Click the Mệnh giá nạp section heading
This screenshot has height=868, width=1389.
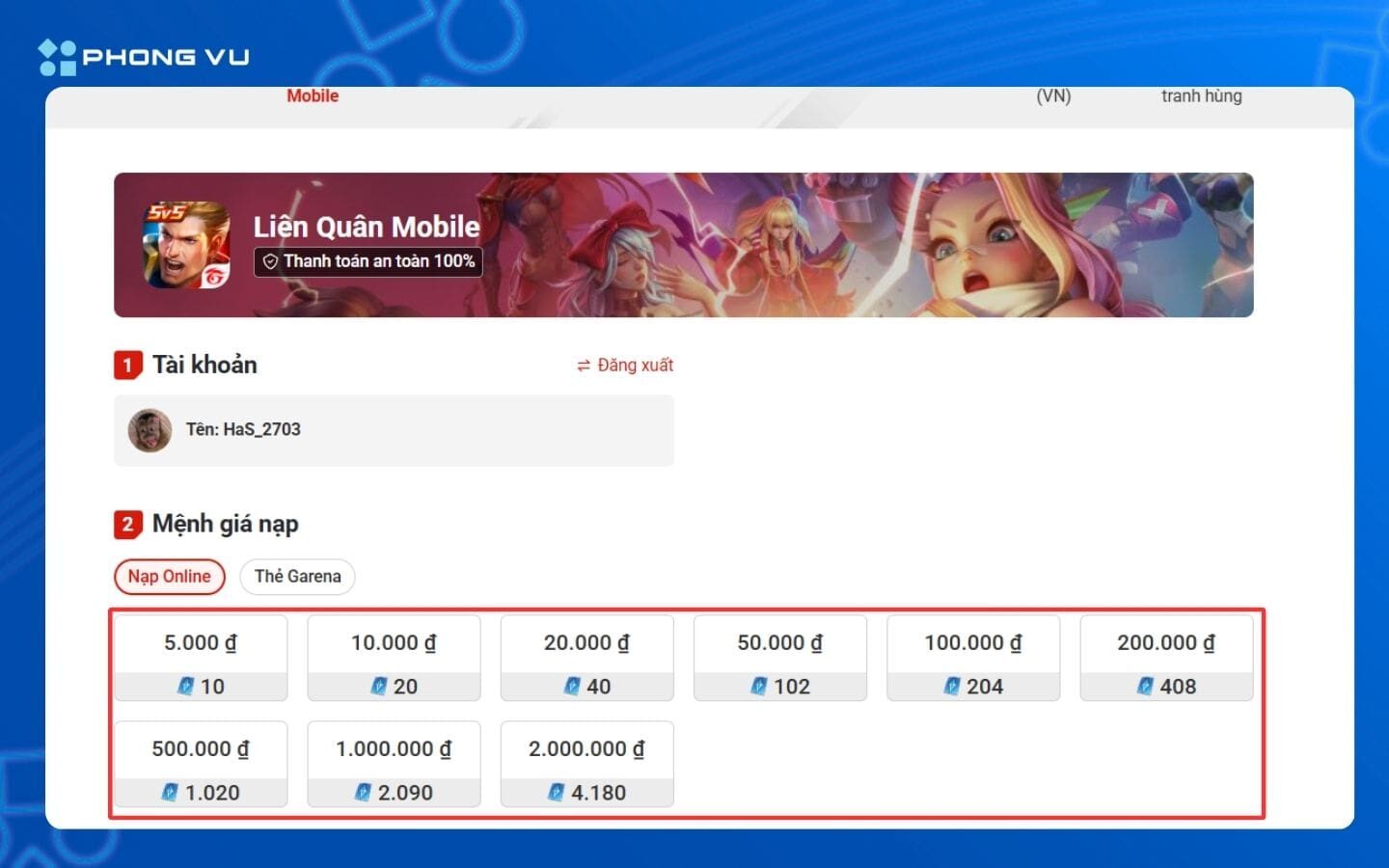(226, 524)
